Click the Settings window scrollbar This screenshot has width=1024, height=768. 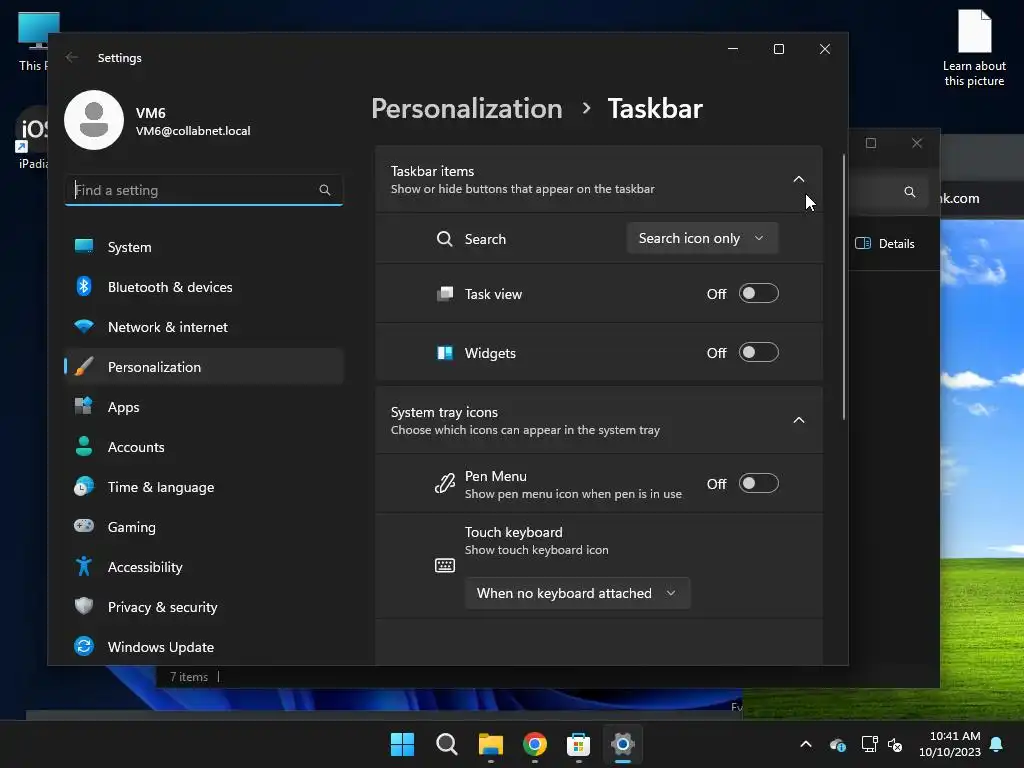[844, 287]
